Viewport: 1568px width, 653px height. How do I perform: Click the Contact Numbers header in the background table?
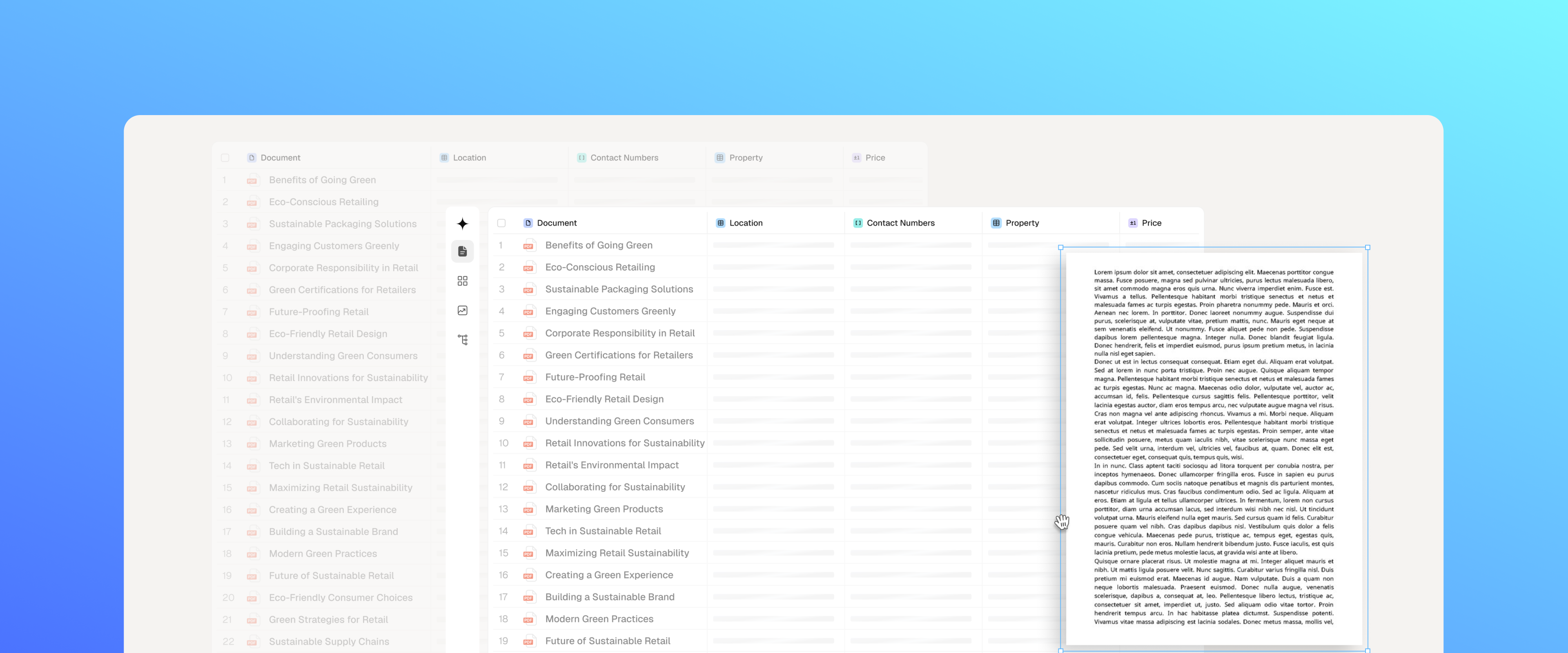624,158
